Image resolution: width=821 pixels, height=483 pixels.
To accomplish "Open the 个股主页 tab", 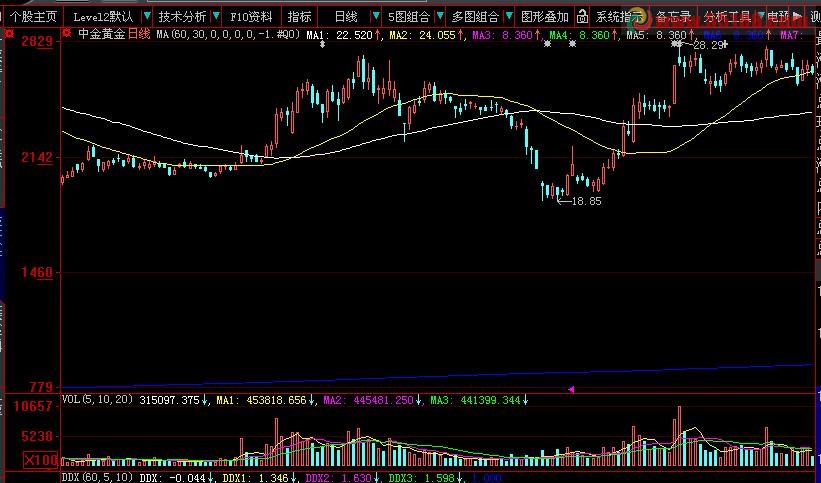I will 34,17.
